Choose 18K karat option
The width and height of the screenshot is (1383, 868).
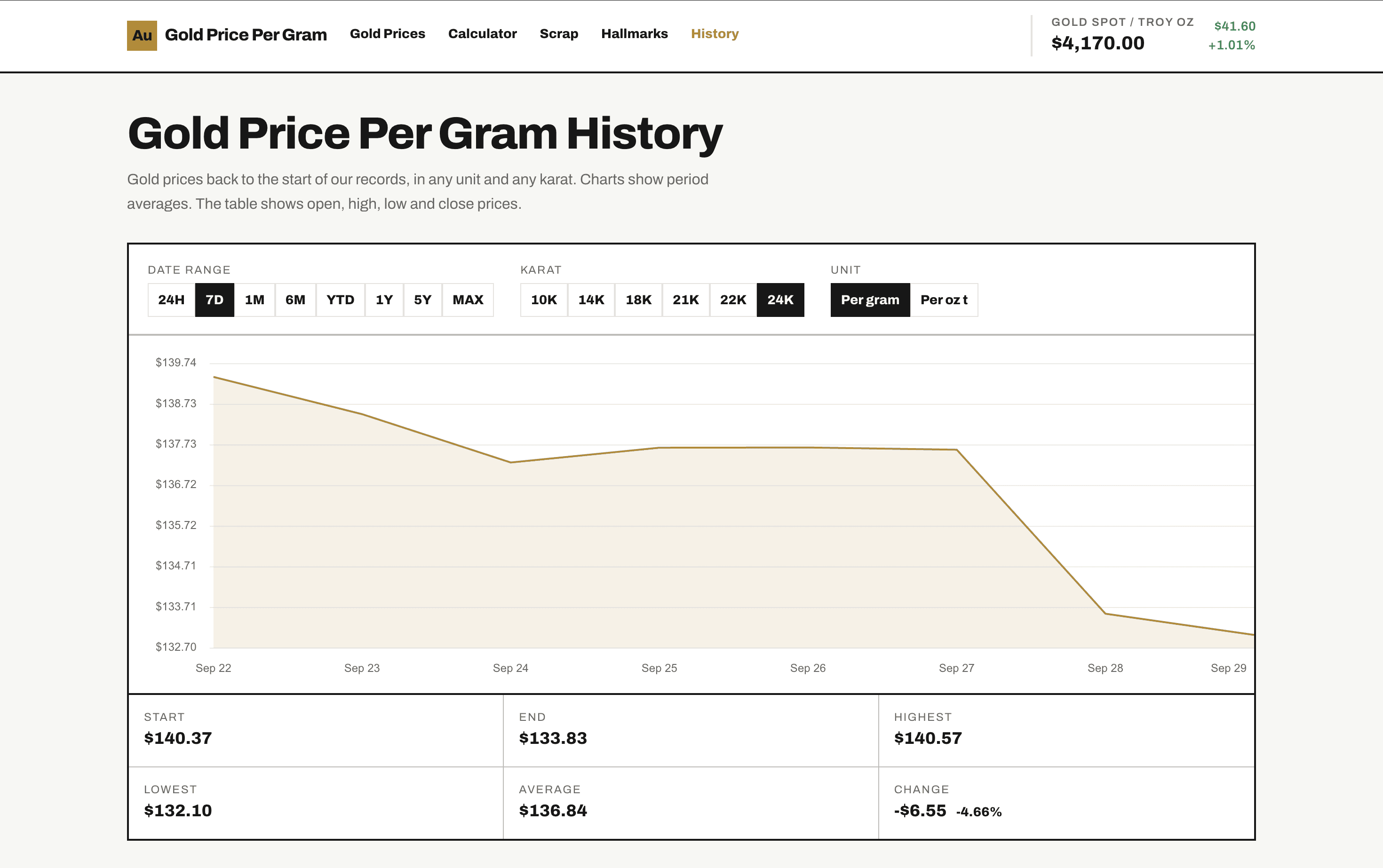click(638, 300)
